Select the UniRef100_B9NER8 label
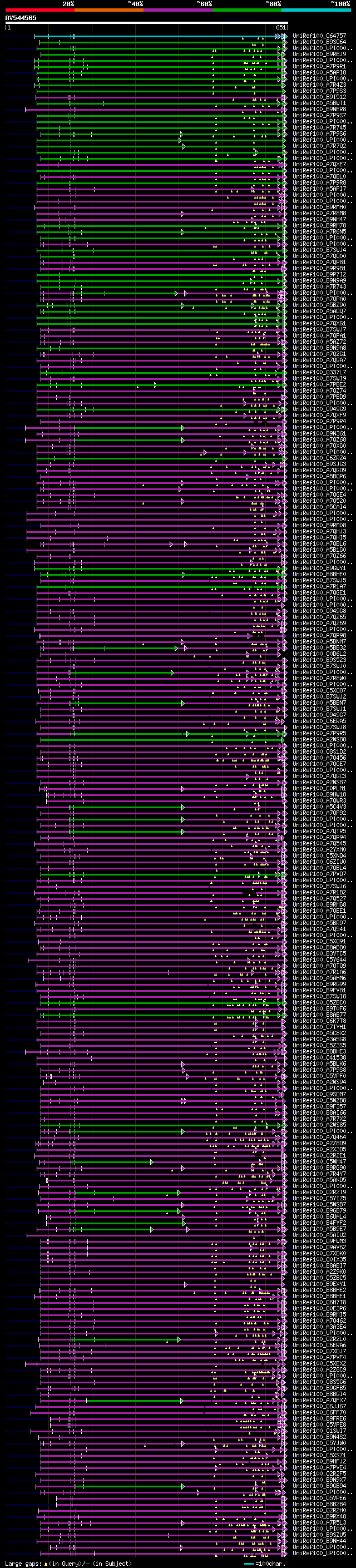 point(319,109)
